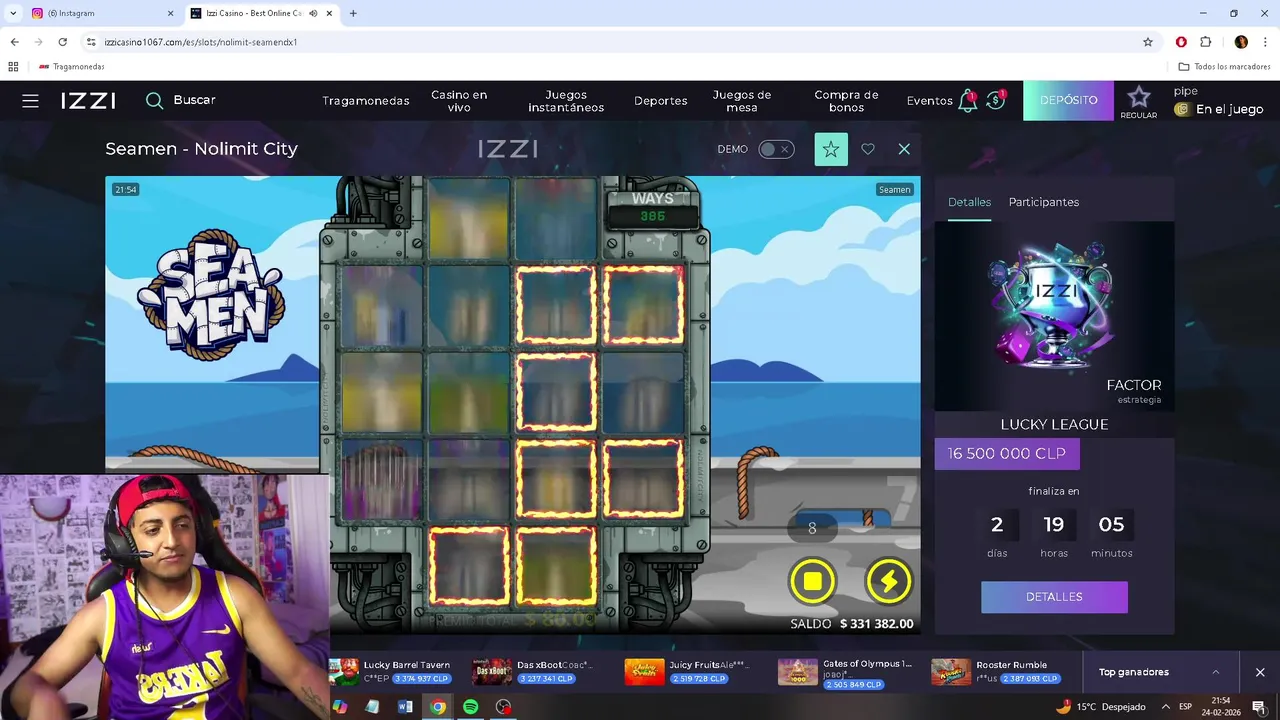The width and height of the screenshot is (1280, 720).
Task: Open the extensions puzzle icon
Action: [x=1206, y=42]
